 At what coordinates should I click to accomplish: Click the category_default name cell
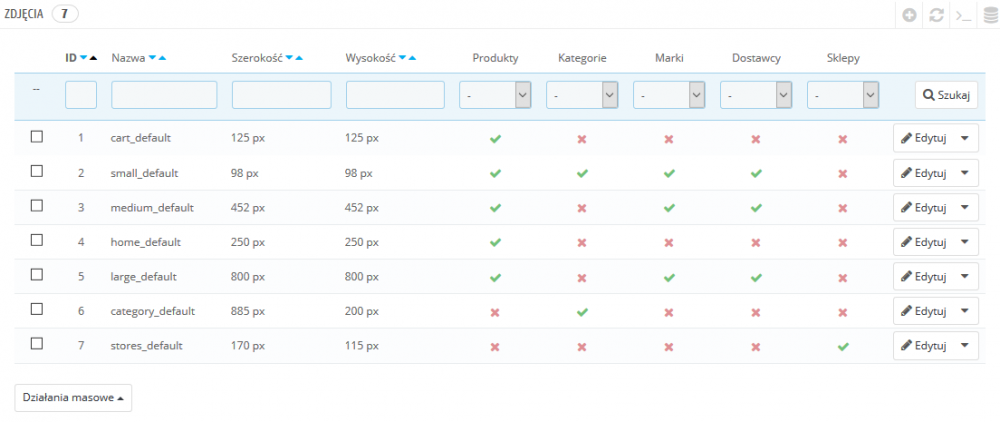(x=152, y=312)
